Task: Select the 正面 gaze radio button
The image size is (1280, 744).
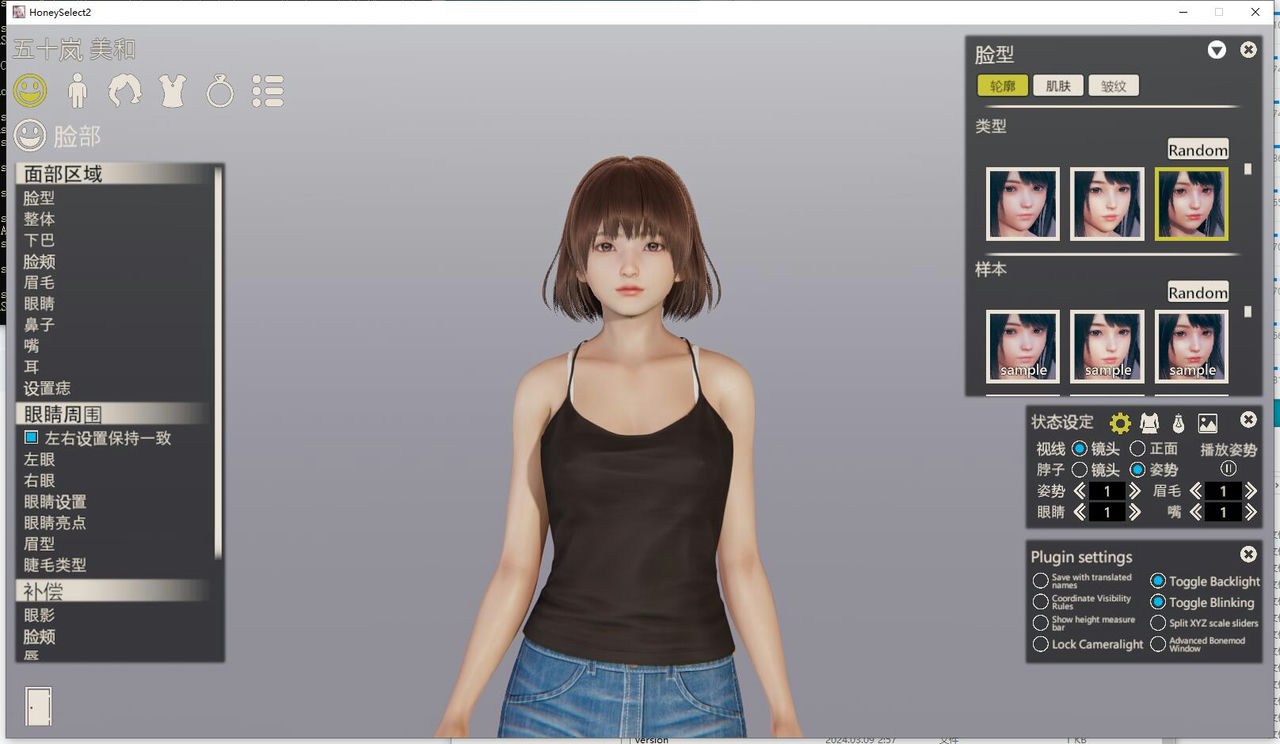Action: click(1138, 448)
